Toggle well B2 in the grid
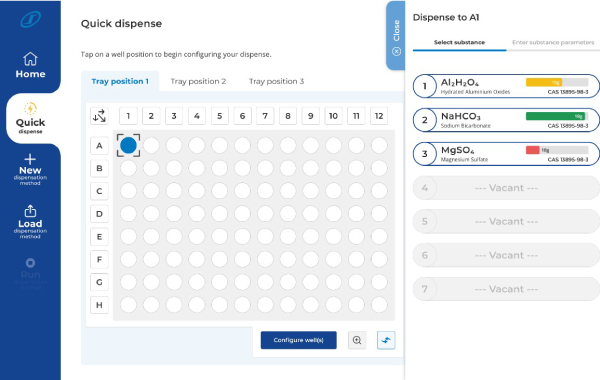This screenshot has height=380, width=600. coord(151,168)
